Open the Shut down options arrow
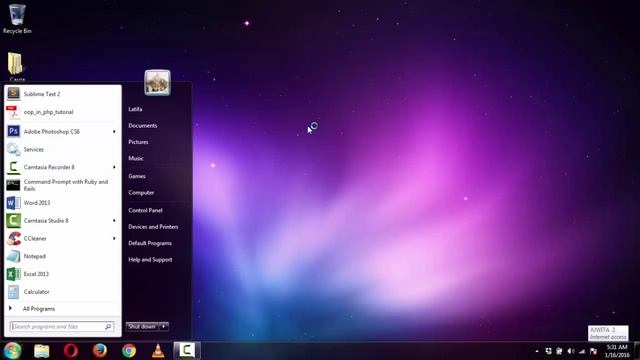Viewport: 640px width, 360px height. click(164, 327)
